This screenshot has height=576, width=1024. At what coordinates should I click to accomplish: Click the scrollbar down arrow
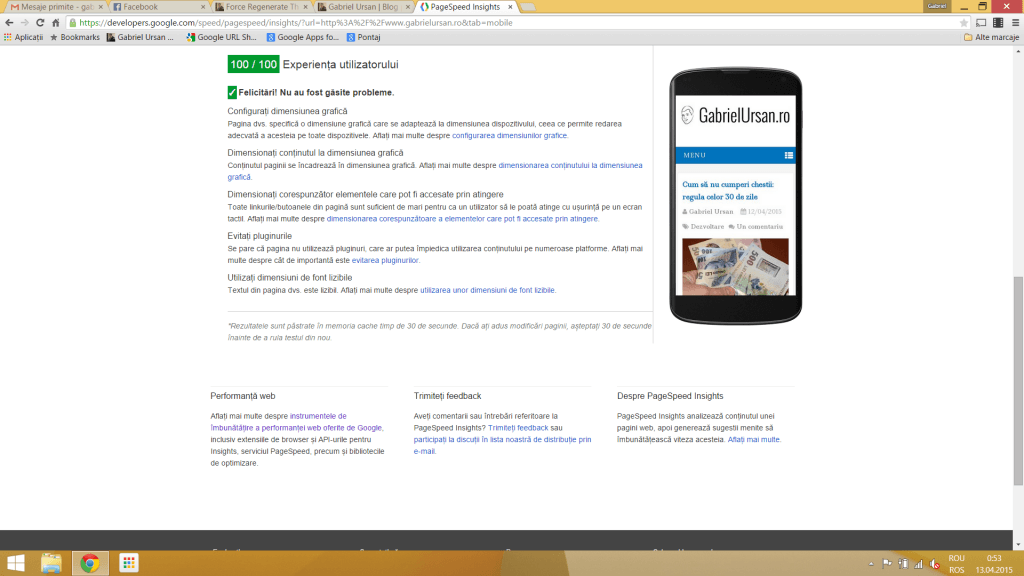pyautogui.click(x=1018, y=544)
